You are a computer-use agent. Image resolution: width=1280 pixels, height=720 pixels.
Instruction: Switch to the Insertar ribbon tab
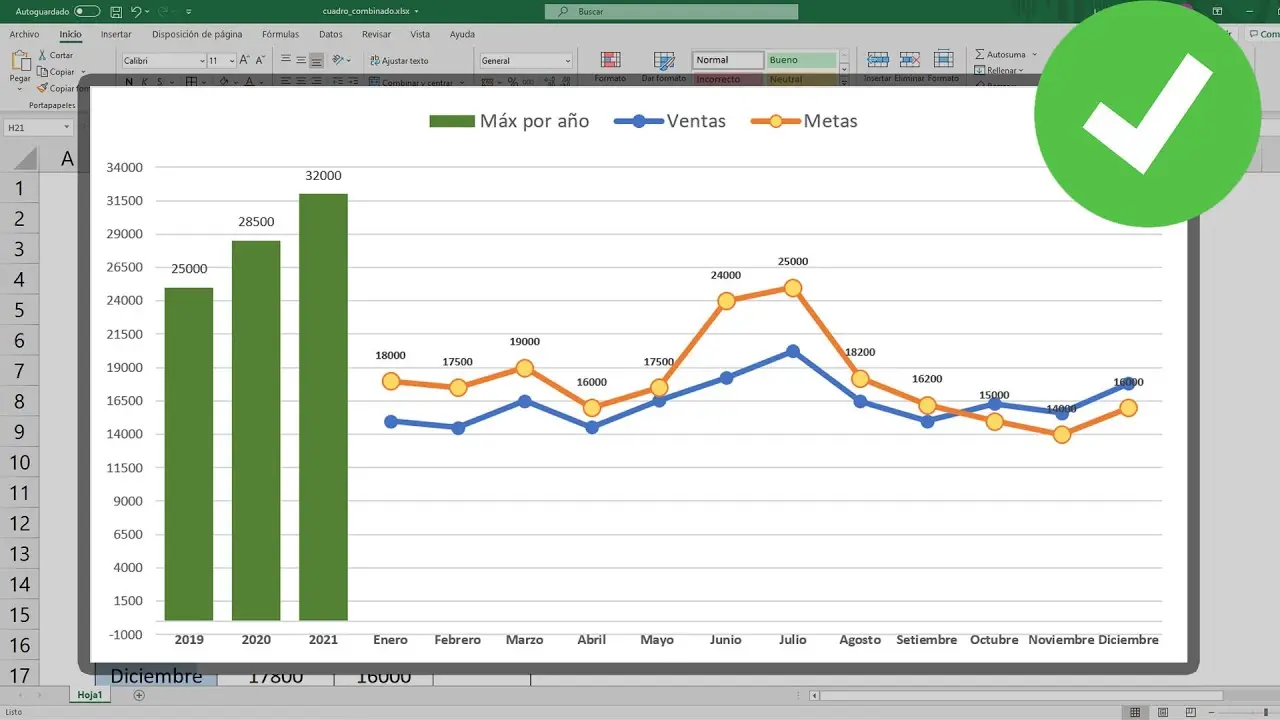116,34
